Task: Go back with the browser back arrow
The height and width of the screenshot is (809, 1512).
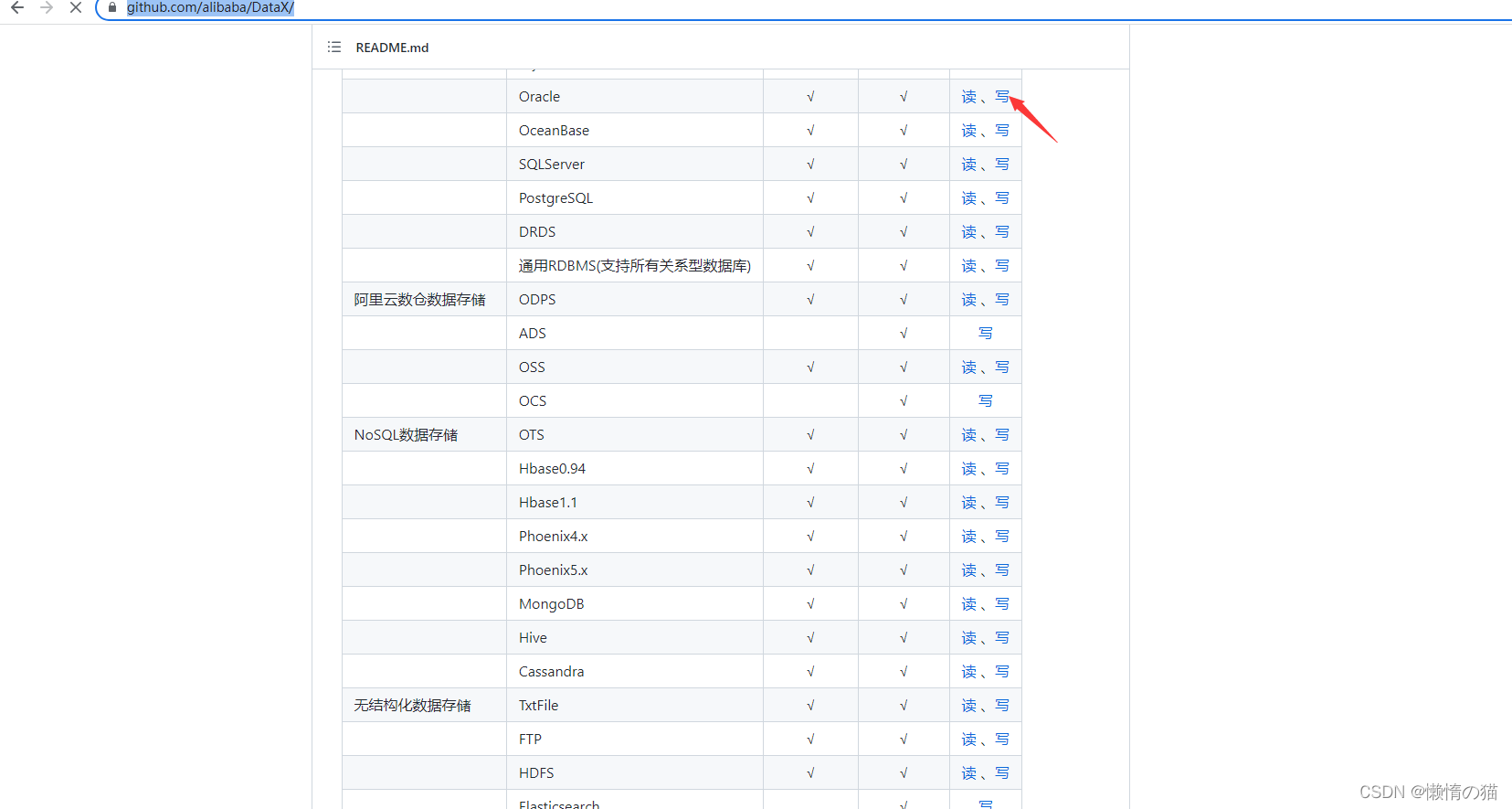Action: [17, 7]
